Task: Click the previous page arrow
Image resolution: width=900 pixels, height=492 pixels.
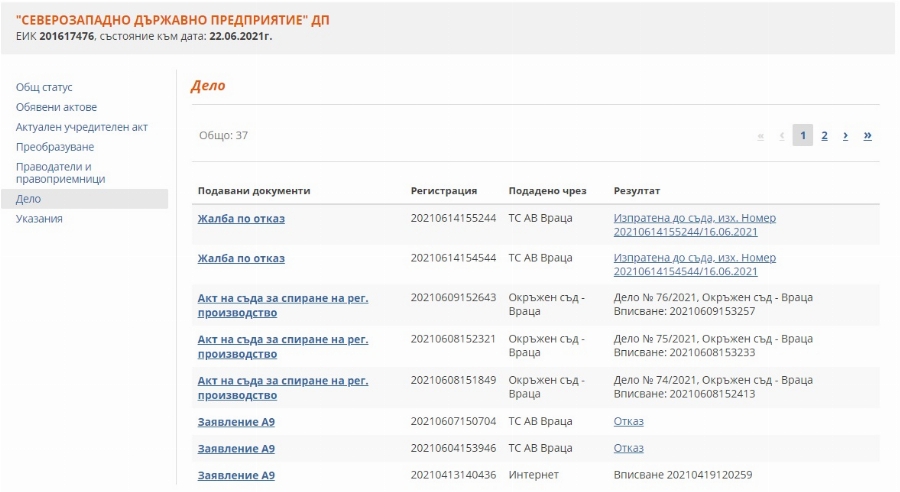Action: pyautogui.click(x=781, y=136)
